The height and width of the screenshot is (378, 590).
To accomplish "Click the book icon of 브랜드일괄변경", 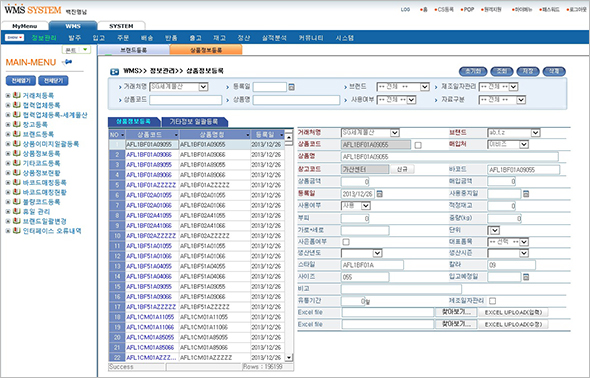I will pos(17,221).
